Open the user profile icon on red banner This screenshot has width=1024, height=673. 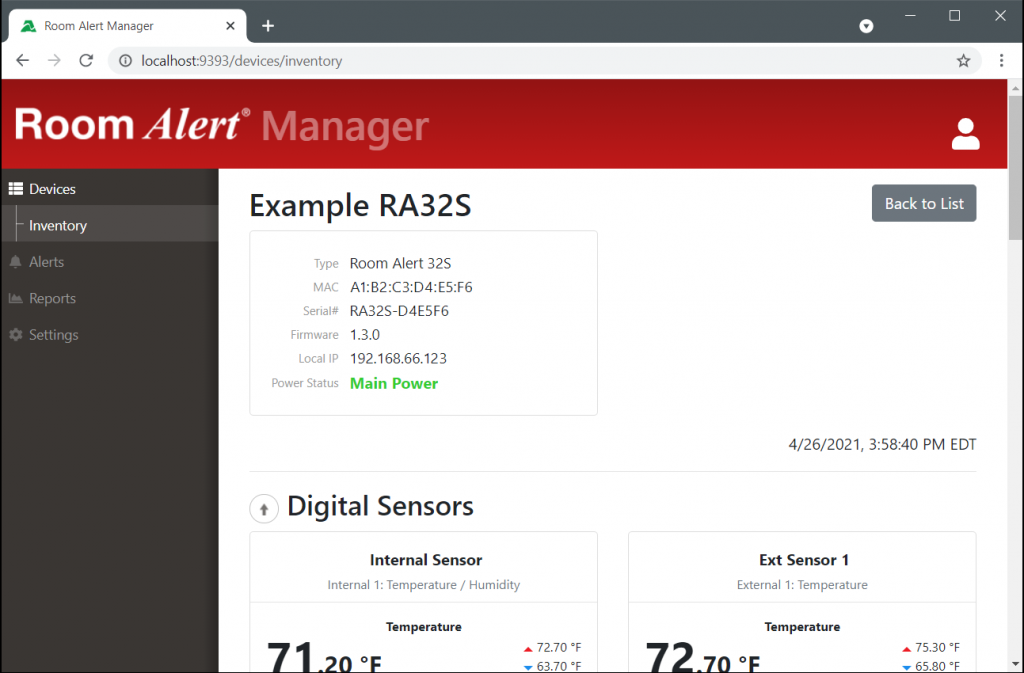(x=964, y=133)
